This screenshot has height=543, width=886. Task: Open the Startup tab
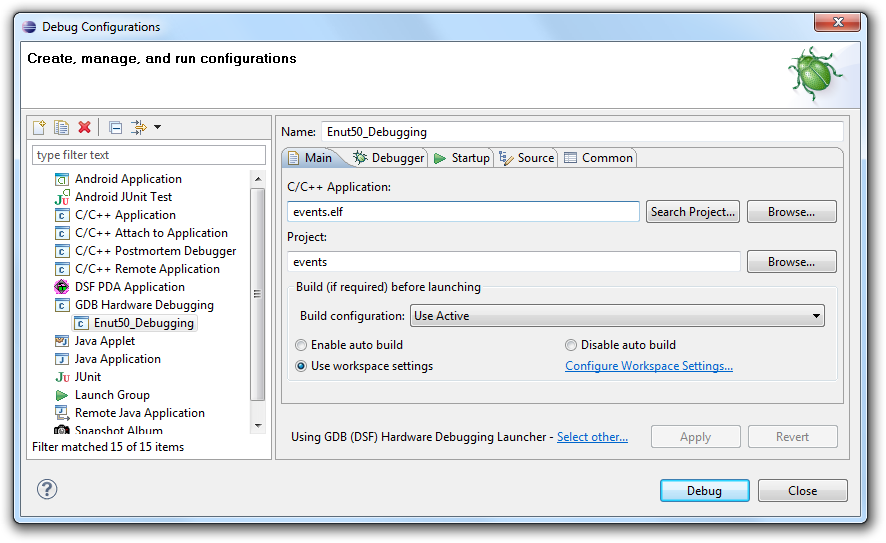[462, 158]
